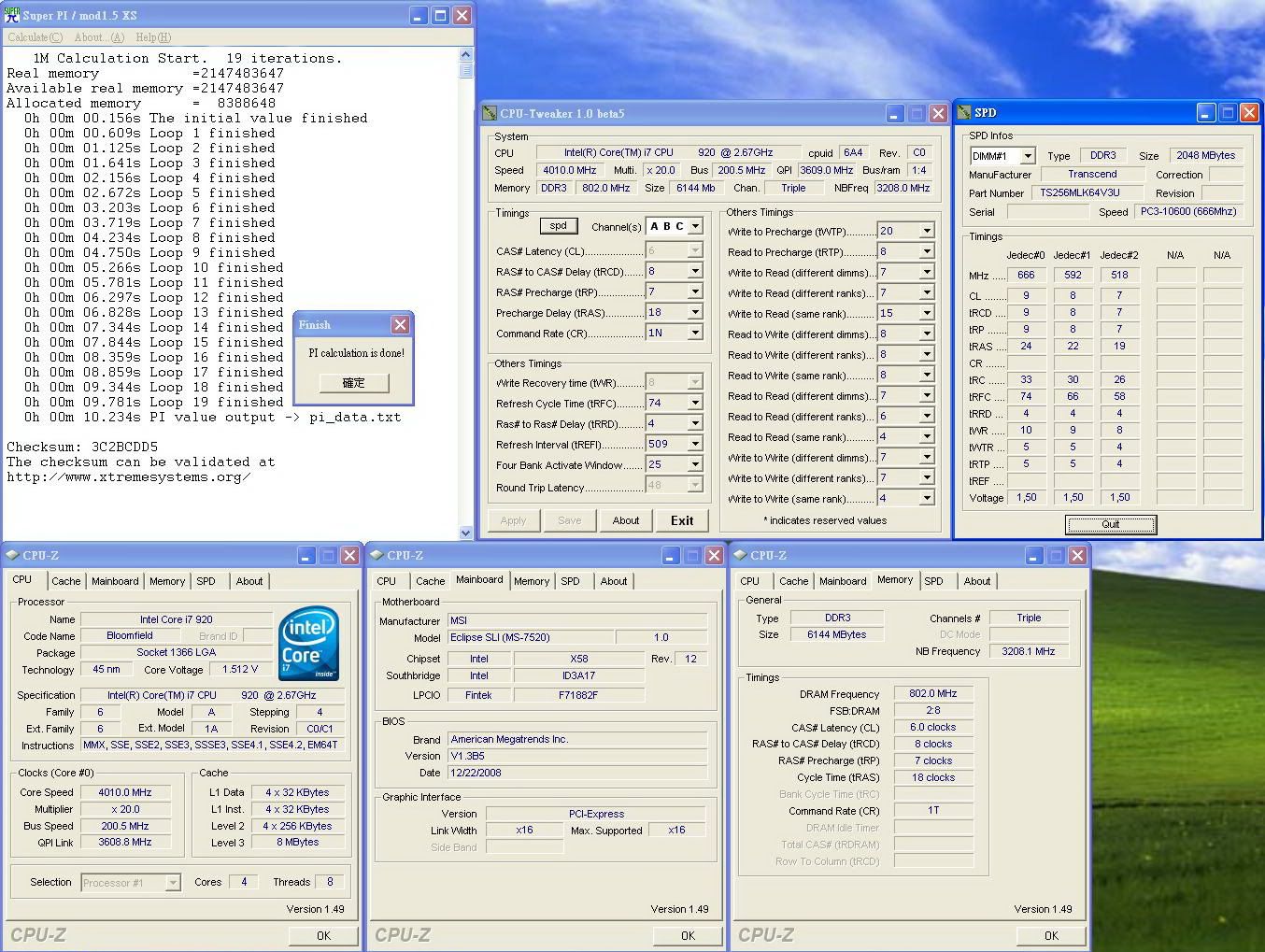Click title icon of CPU-Z CPU window

(12, 555)
